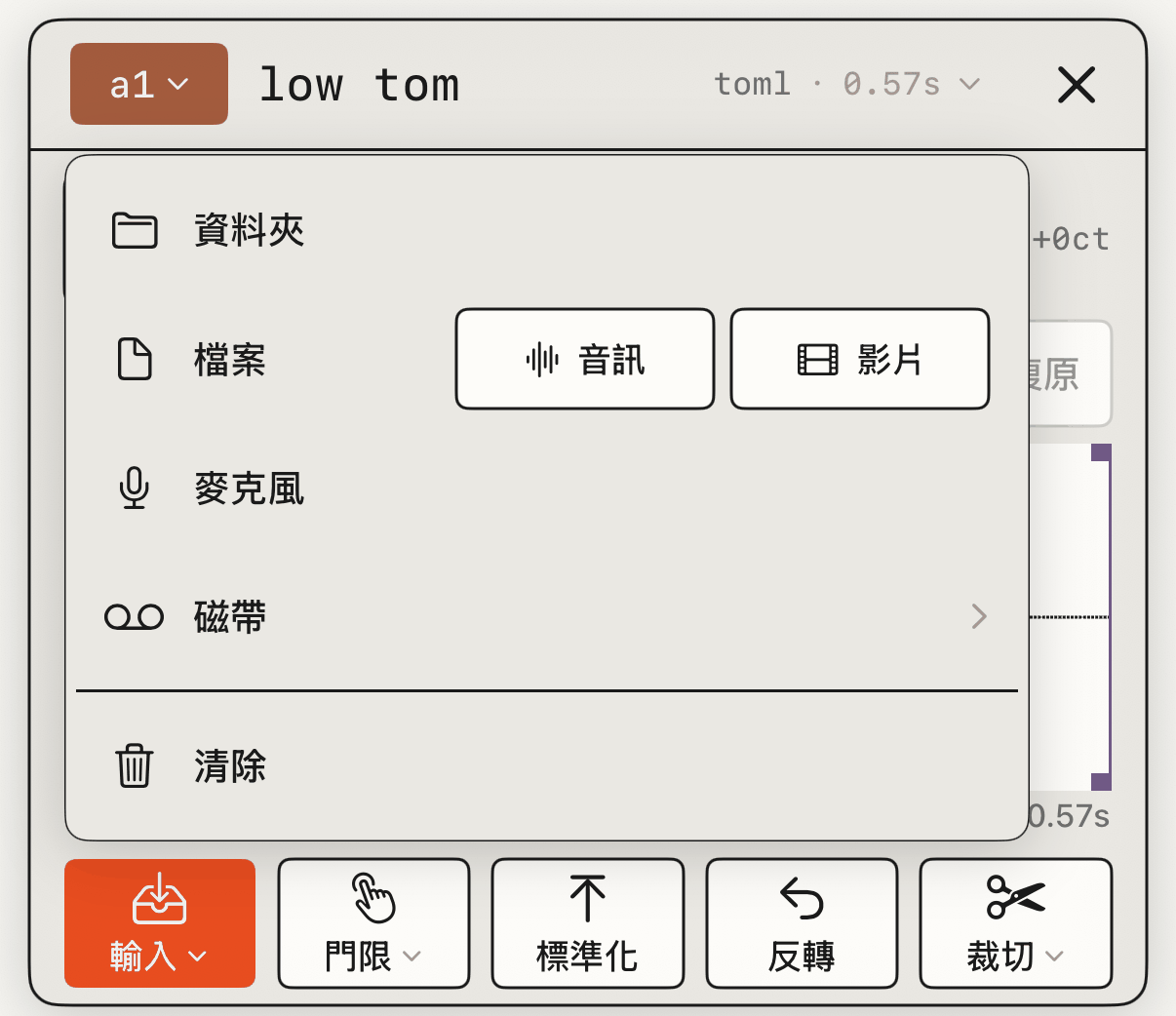Click the film strip icon on 影片
Image resolution: width=1176 pixels, height=1016 pixels.
click(818, 360)
